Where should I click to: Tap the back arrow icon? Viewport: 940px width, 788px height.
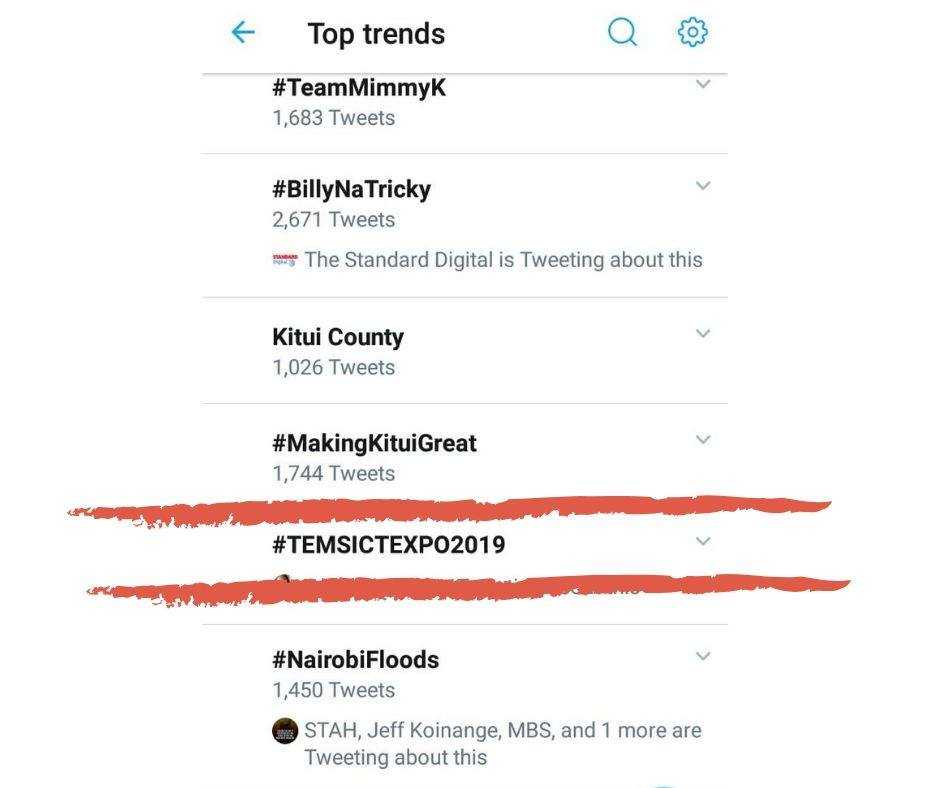pos(243,33)
